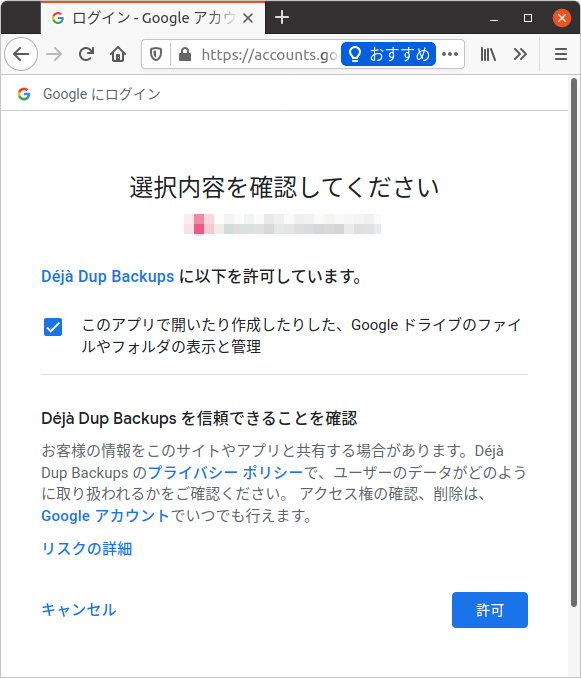
Task: Click the 許可 allow button
Action: coord(490,610)
